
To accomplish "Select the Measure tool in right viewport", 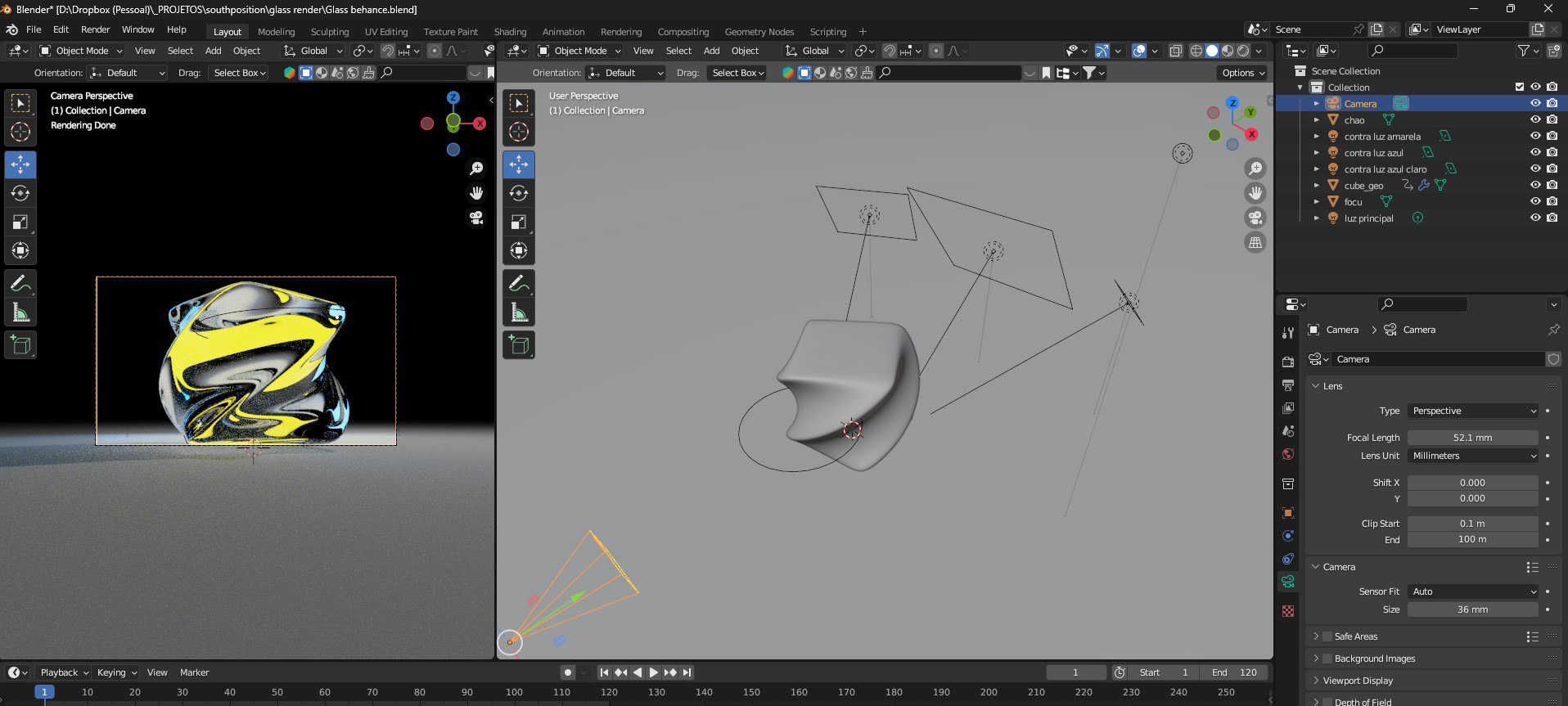I will tap(519, 312).
